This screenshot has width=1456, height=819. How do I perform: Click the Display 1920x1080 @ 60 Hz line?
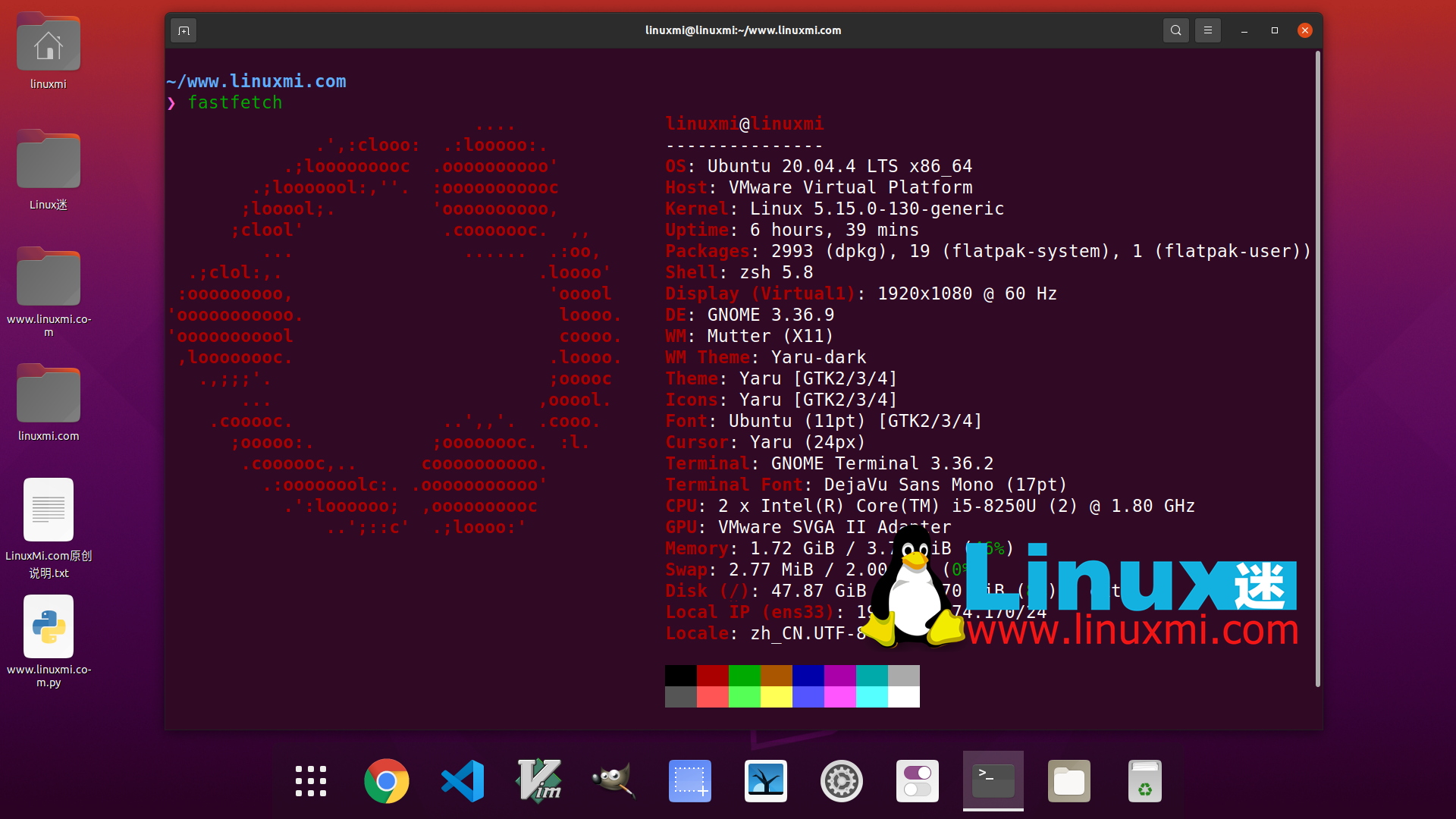[x=861, y=293]
